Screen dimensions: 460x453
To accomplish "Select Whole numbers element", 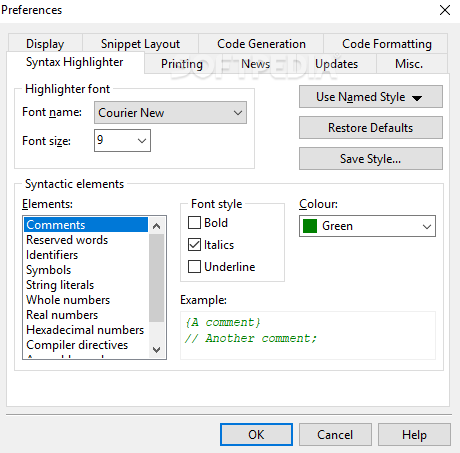I will [x=86, y=300].
